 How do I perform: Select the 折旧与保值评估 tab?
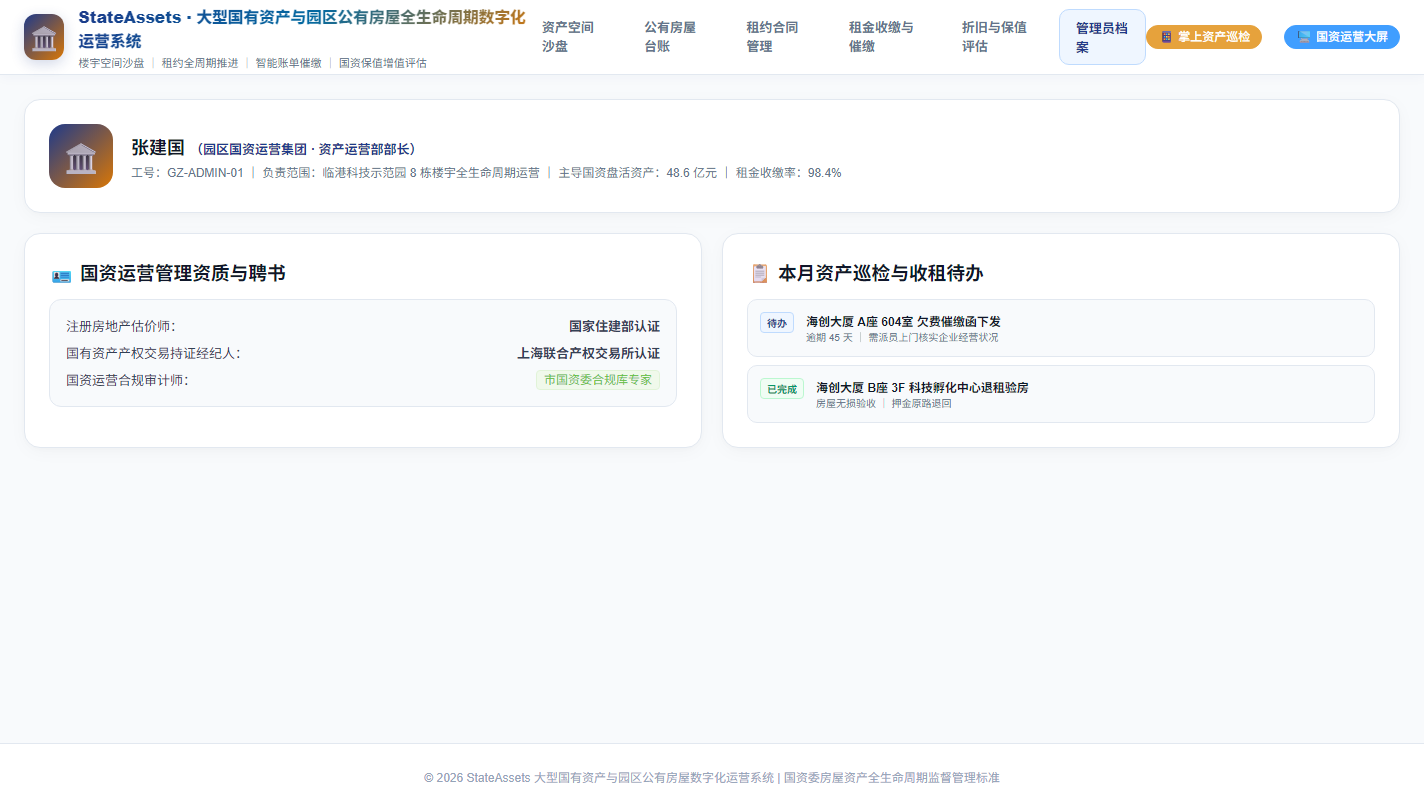coord(994,37)
